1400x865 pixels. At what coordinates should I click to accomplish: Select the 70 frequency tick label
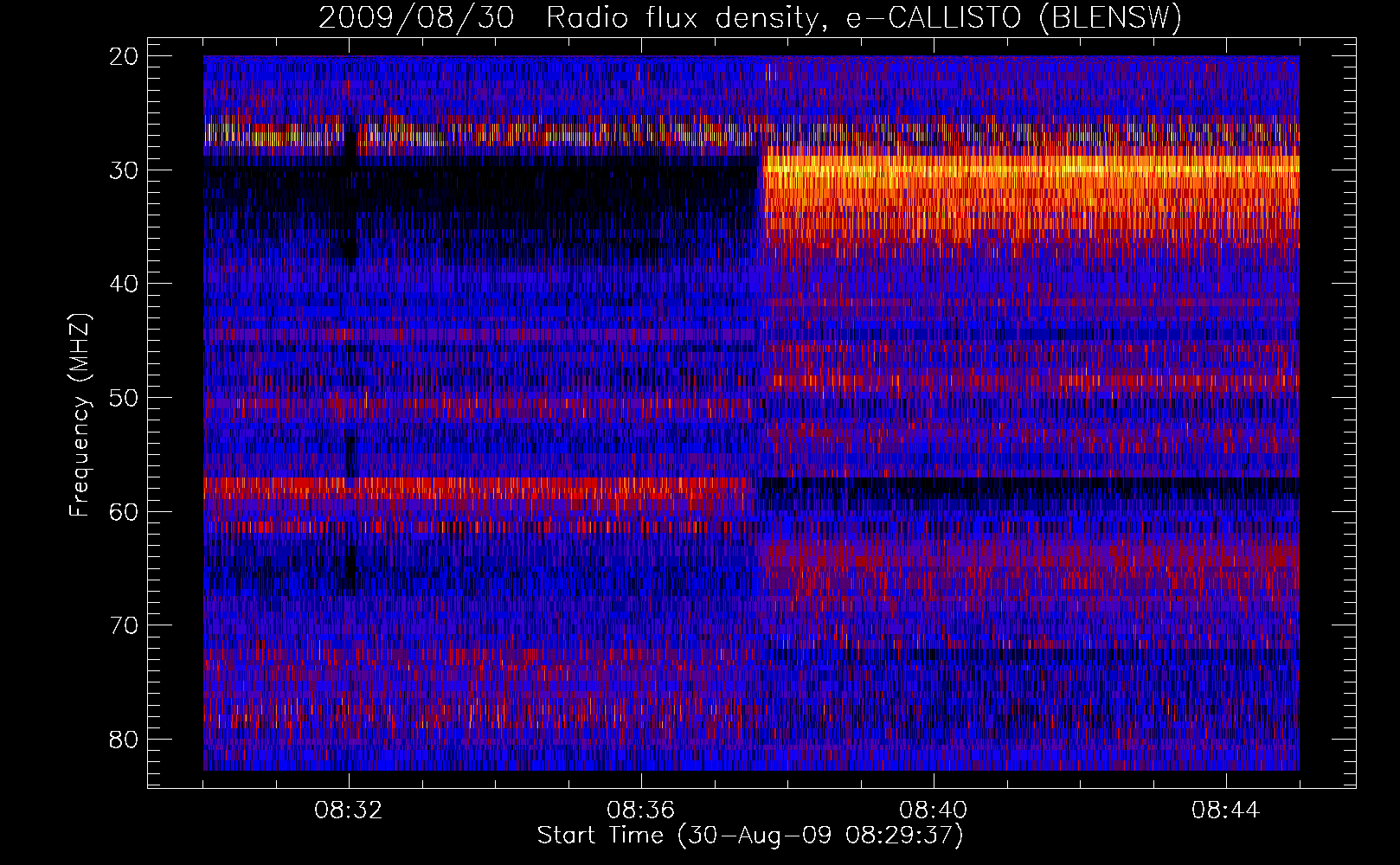pyautogui.click(x=125, y=625)
